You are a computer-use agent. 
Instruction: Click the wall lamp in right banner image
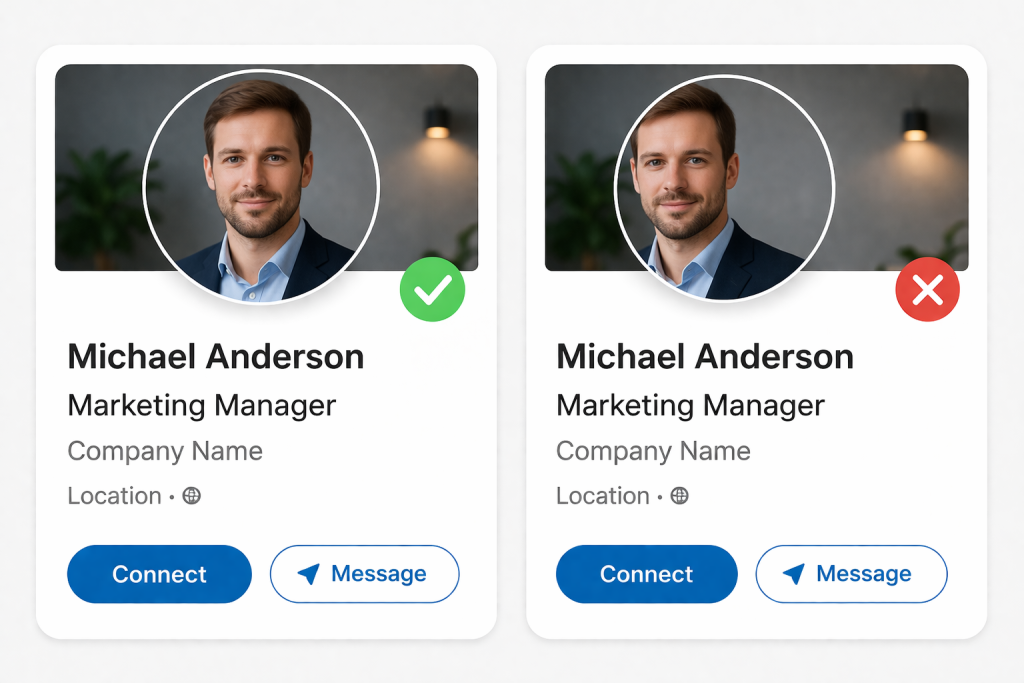(915, 124)
